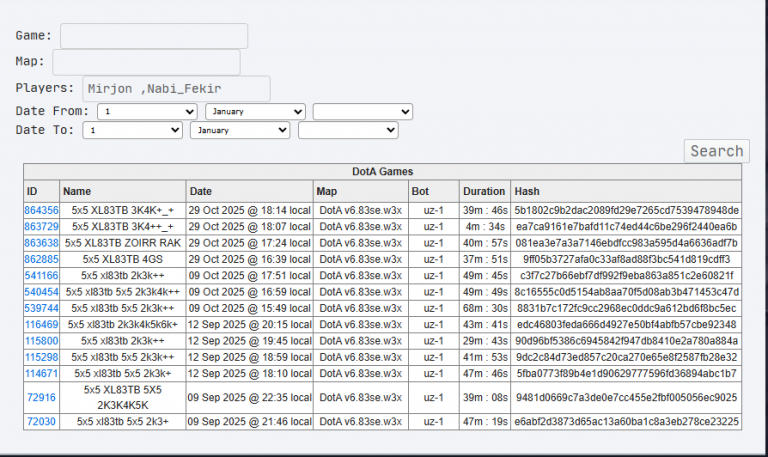Open game ID 862885 link
768x457 pixels.
[41, 259]
